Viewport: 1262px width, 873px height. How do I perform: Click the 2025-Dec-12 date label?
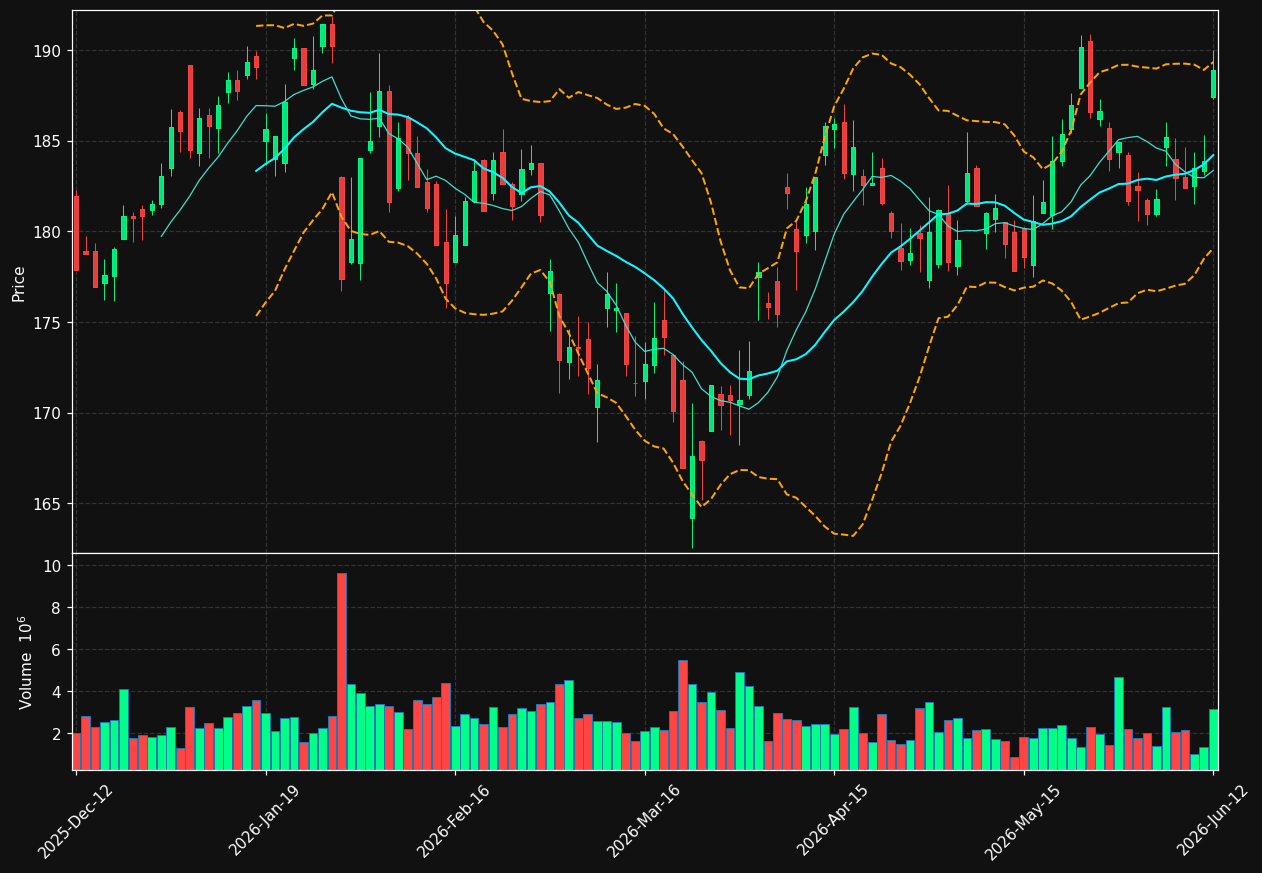click(x=76, y=820)
